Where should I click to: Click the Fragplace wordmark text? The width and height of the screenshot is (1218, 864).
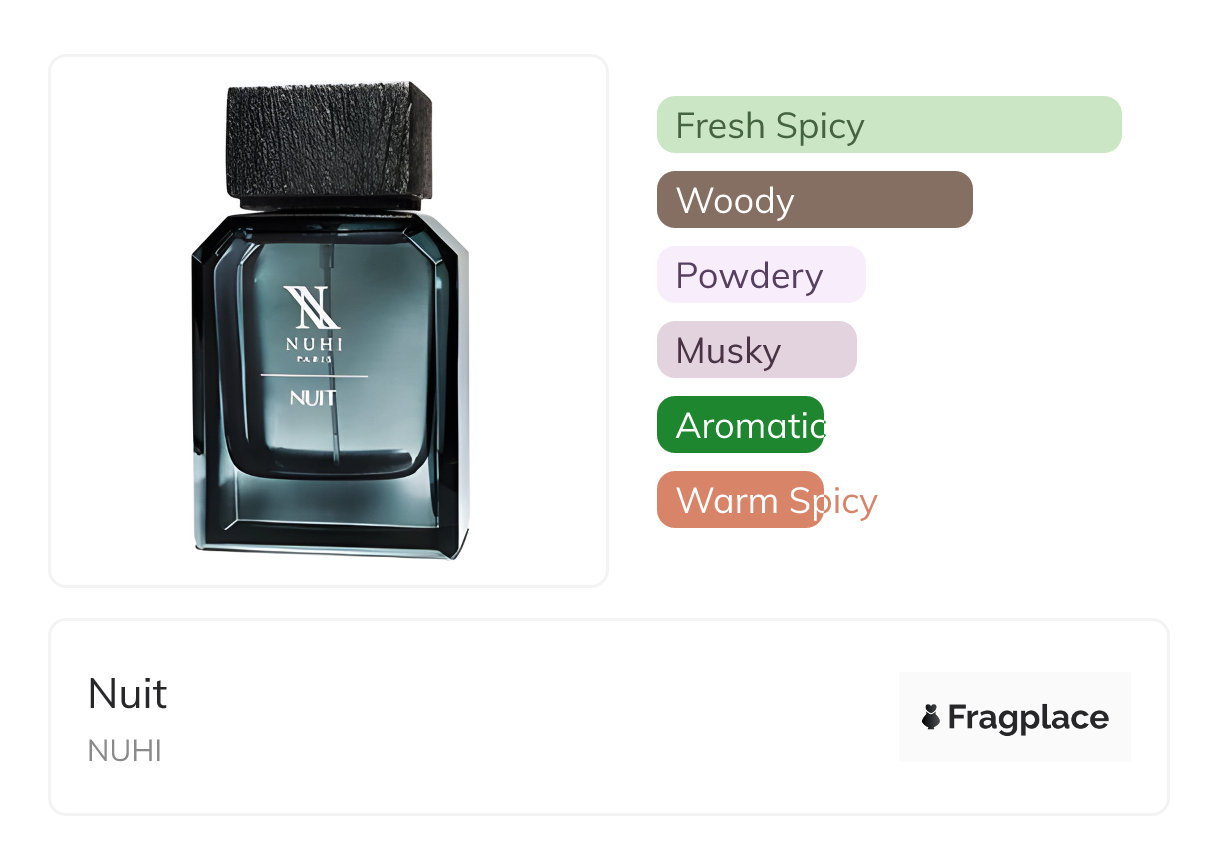[1028, 718]
